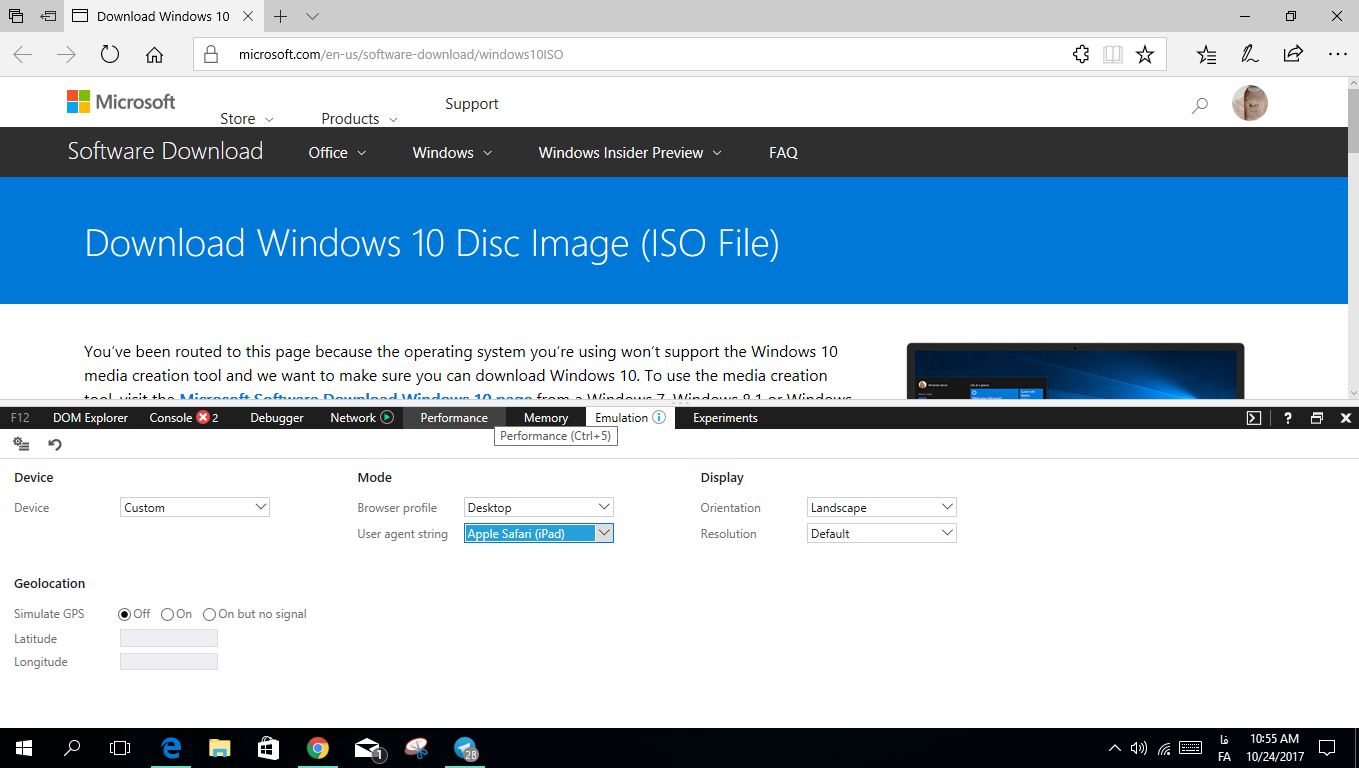
Task: Switch to the Memory tab
Action: tap(546, 418)
